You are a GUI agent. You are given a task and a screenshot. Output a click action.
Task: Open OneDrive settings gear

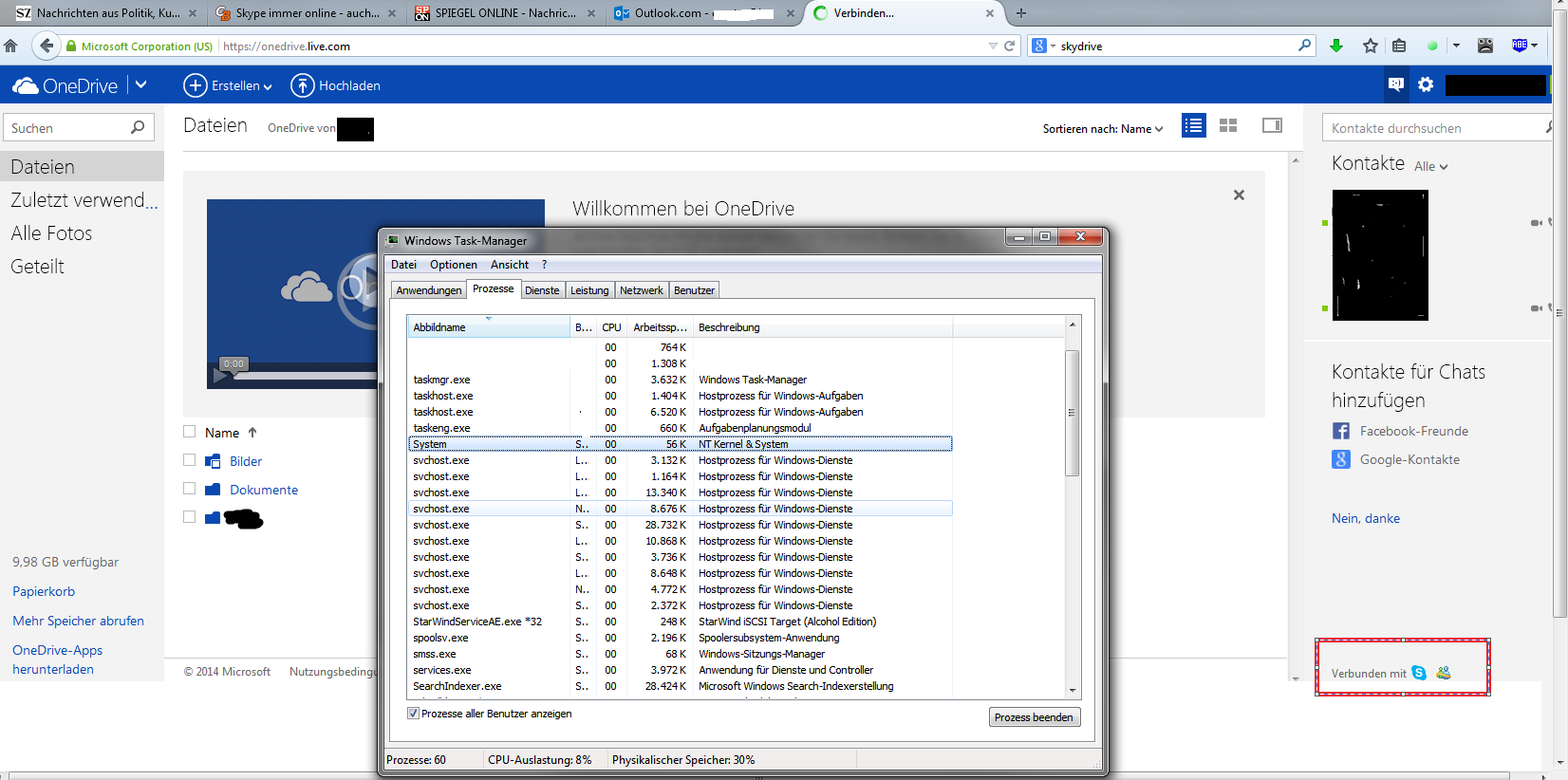click(x=1426, y=84)
